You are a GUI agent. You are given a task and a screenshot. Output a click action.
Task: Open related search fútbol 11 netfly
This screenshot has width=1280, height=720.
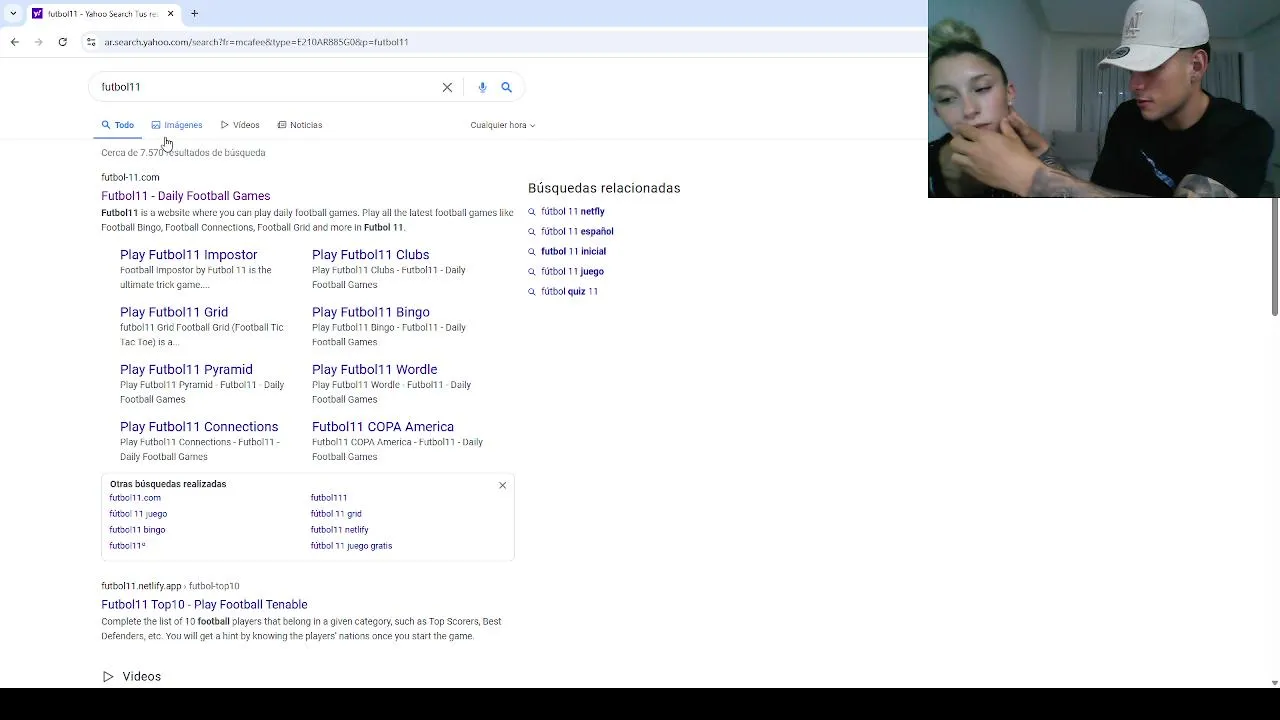573,212
